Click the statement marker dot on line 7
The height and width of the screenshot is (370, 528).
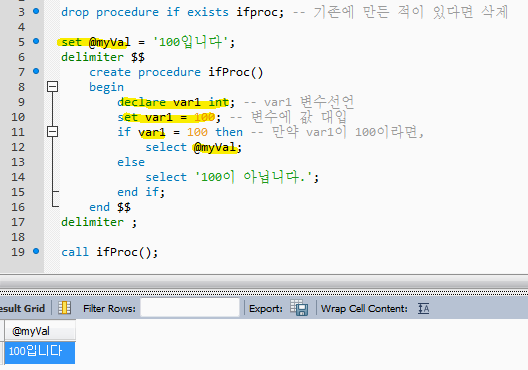[36, 71]
